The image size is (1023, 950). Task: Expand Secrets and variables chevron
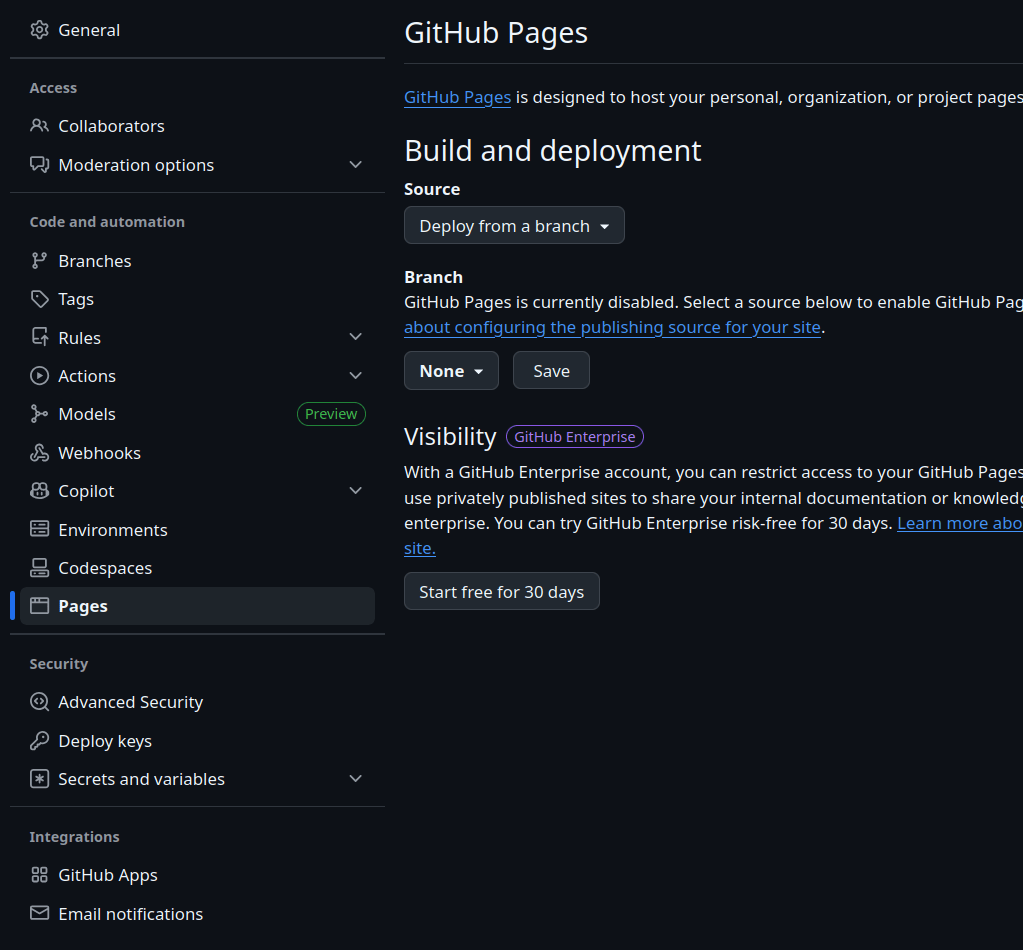click(x=356, y=779)
